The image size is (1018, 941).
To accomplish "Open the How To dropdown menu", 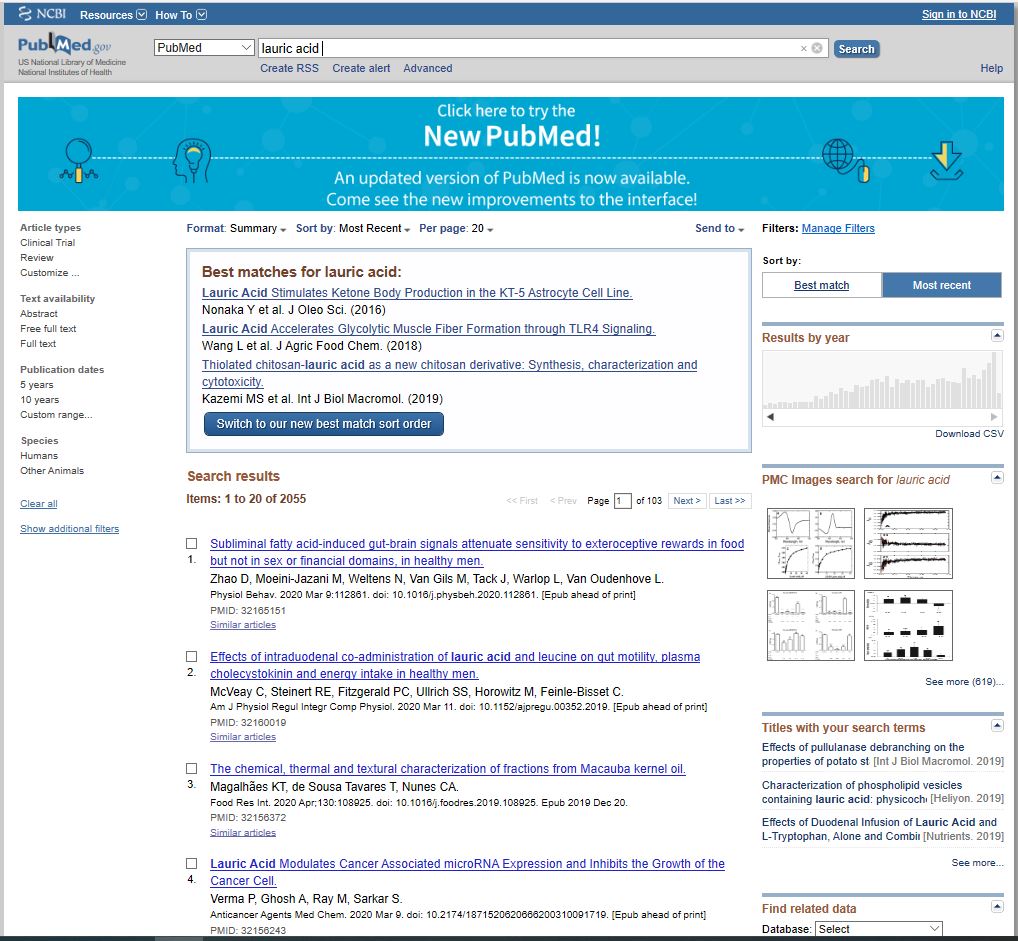I will (180, 15).
